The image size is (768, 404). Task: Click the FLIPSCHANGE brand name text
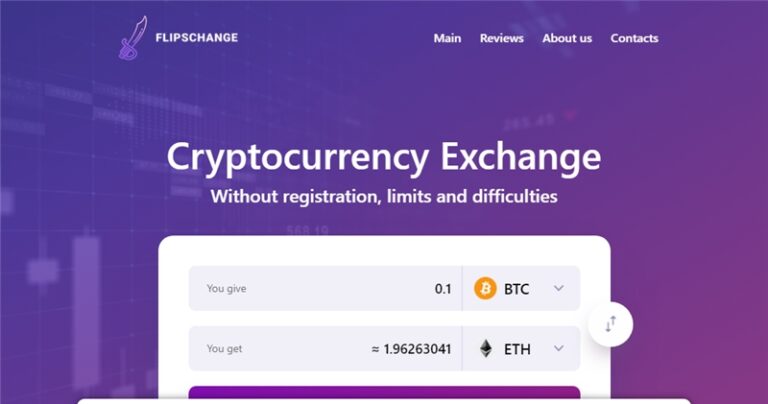point(196,38)
